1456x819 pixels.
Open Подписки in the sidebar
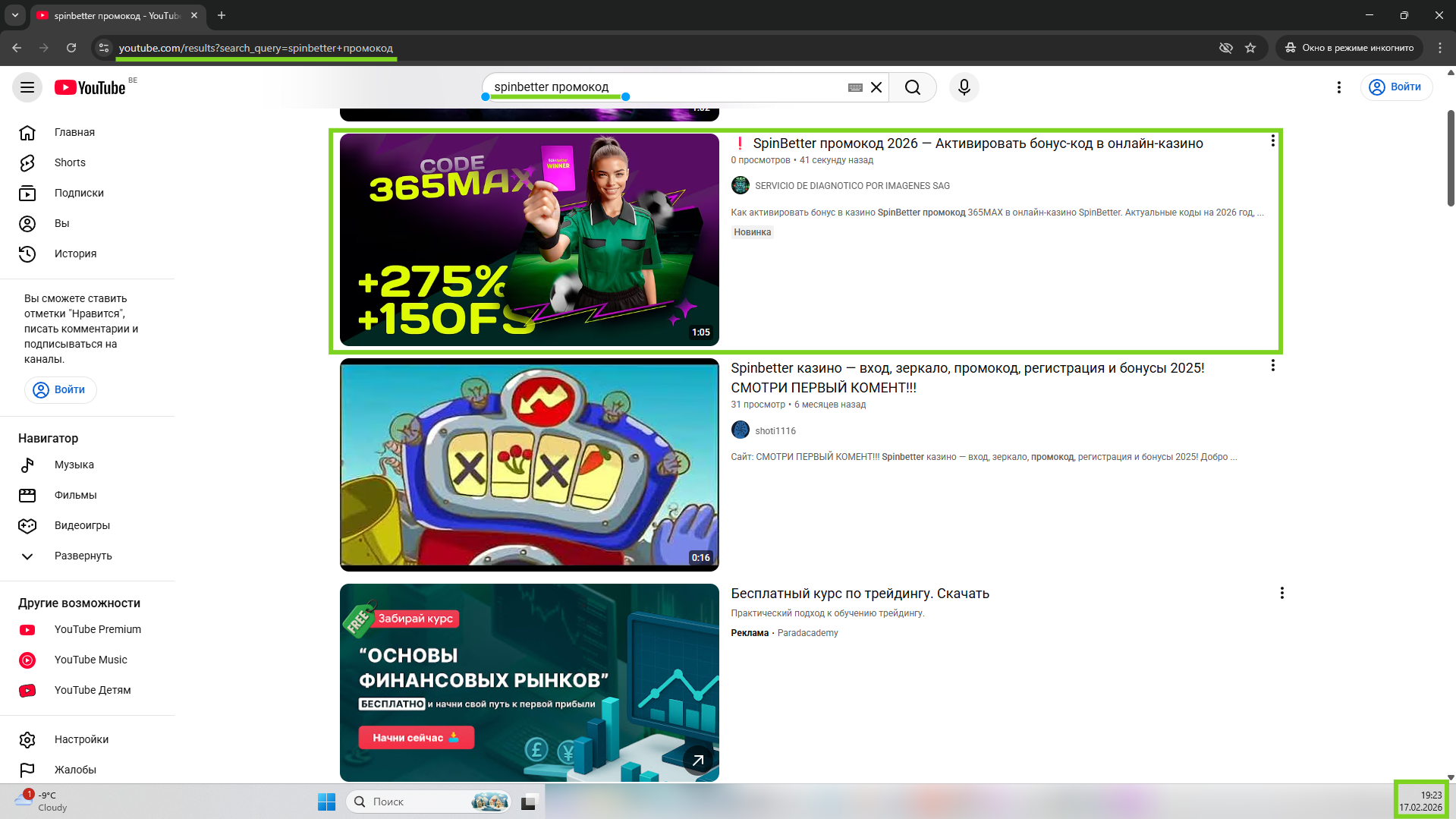click(x=87, y=193)
